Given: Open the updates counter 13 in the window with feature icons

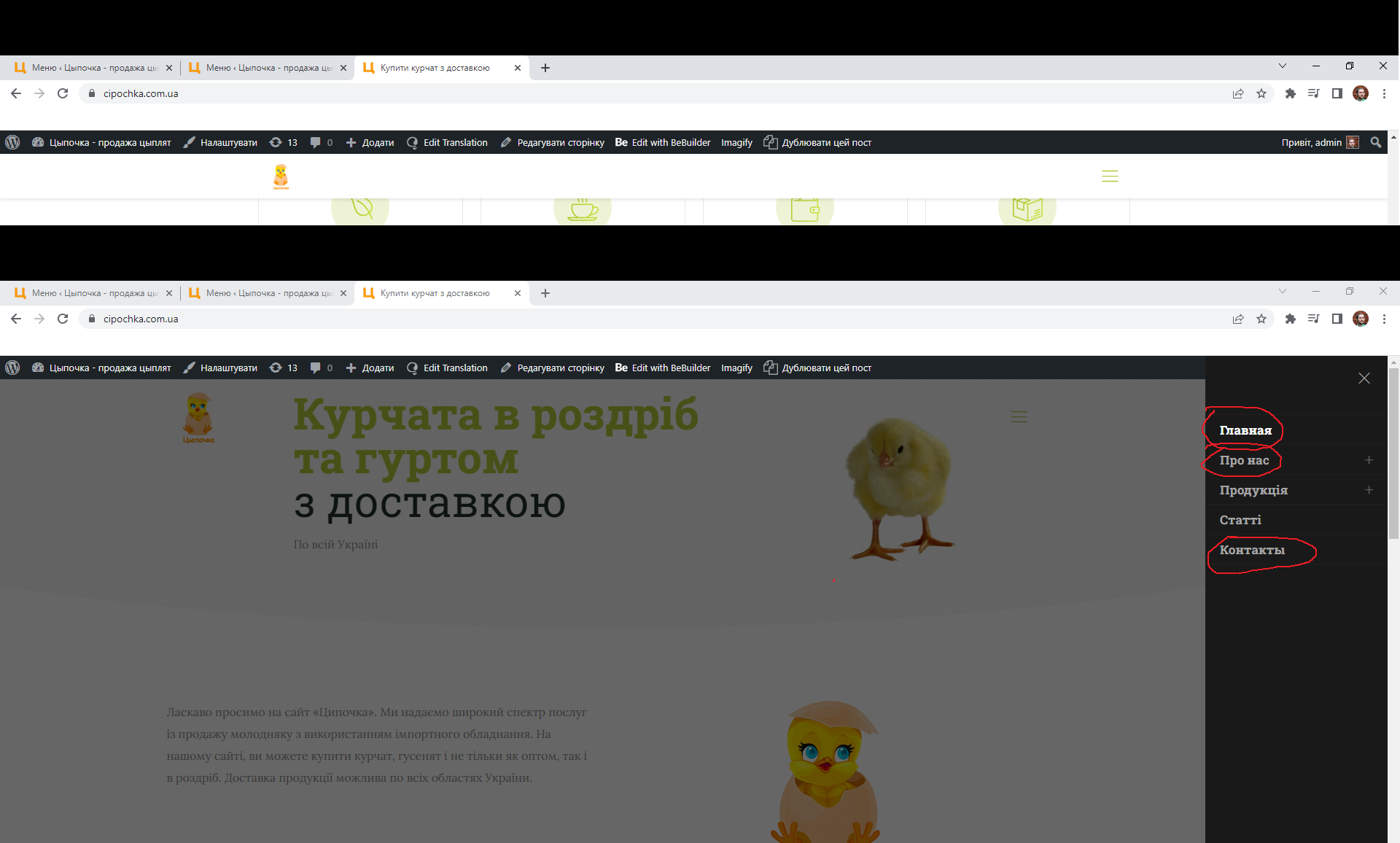Looking at the screenshot, I should 284,142.
